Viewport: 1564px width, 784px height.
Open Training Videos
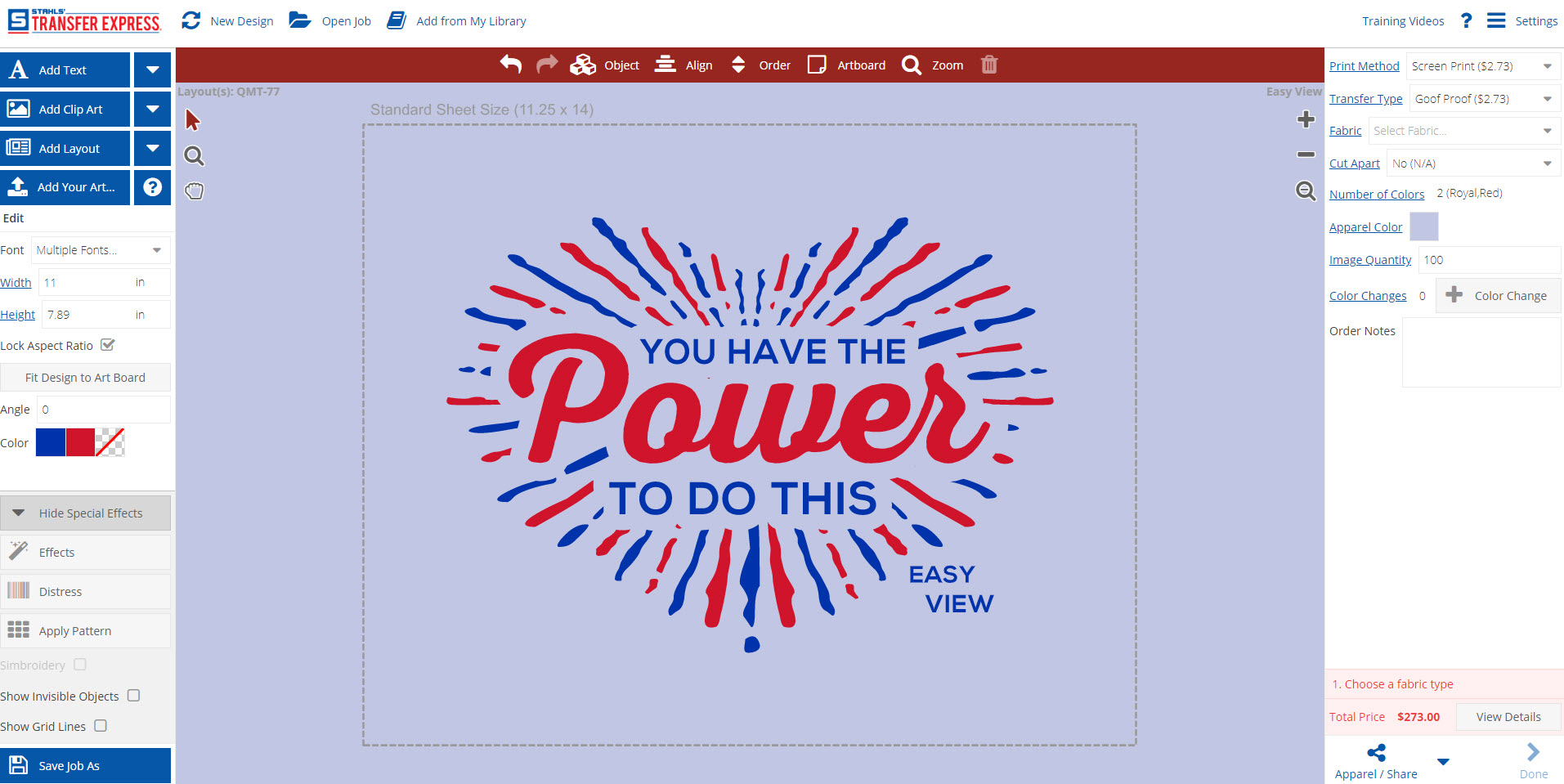(x=1402, y=20)
